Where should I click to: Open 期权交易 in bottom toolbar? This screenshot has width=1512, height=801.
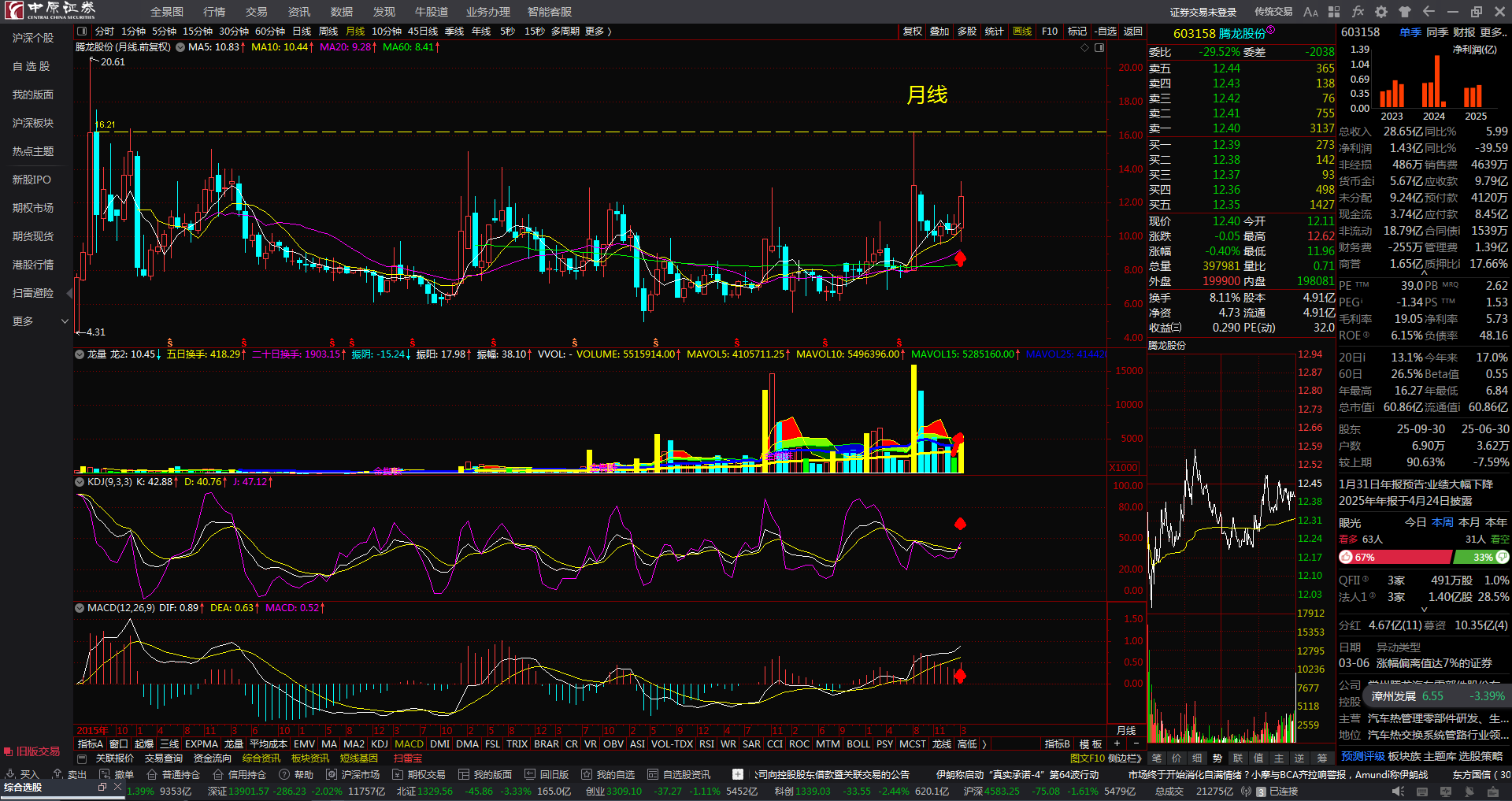click(x=419, y=774)
